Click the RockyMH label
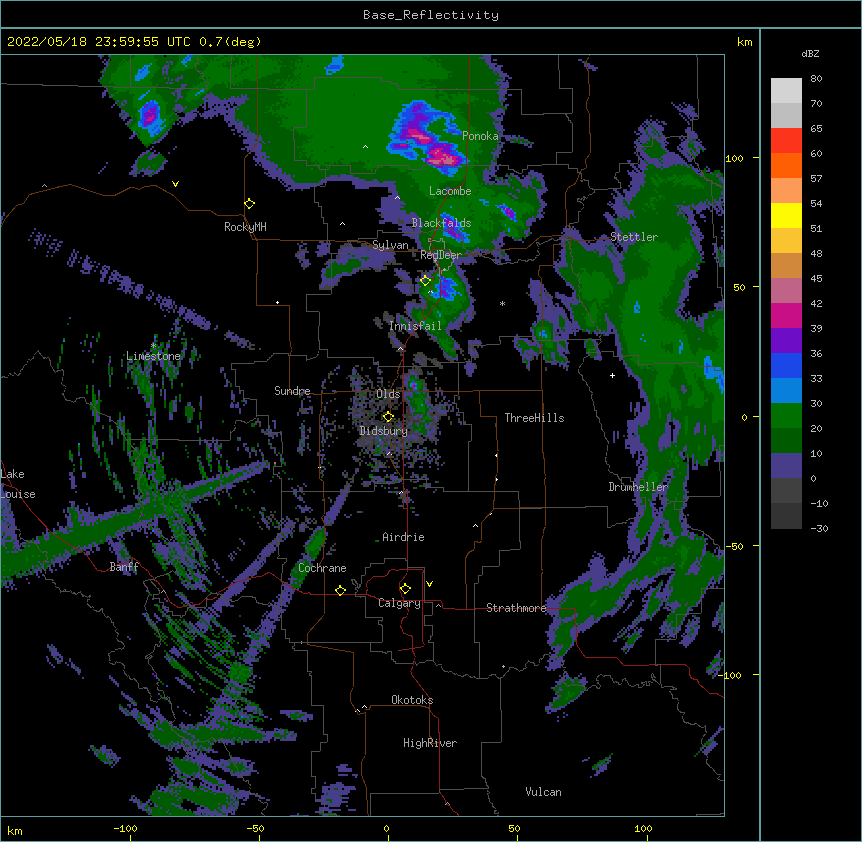Image resolution: width=862 pixels, height=842 pixels. click(245, 227)
